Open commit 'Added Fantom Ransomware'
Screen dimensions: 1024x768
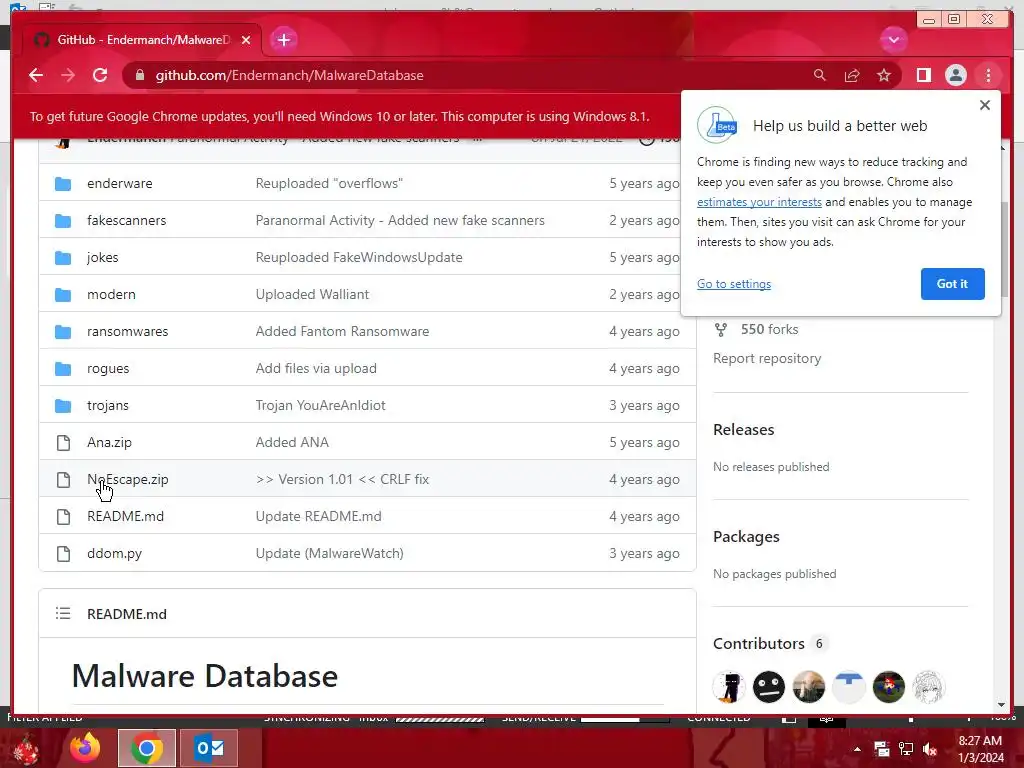(342, 331)
